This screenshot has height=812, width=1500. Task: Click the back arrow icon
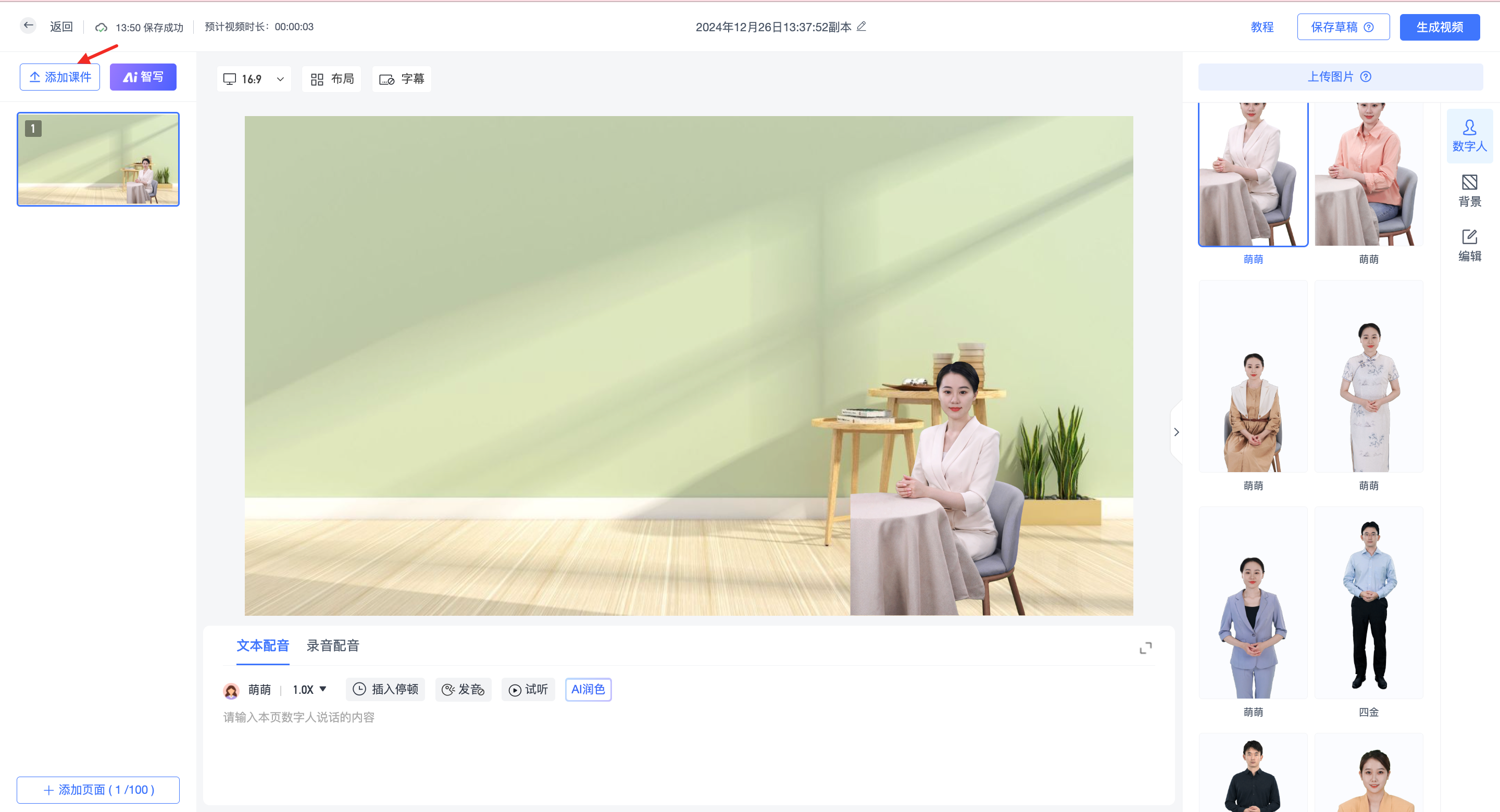click(28, 26)
